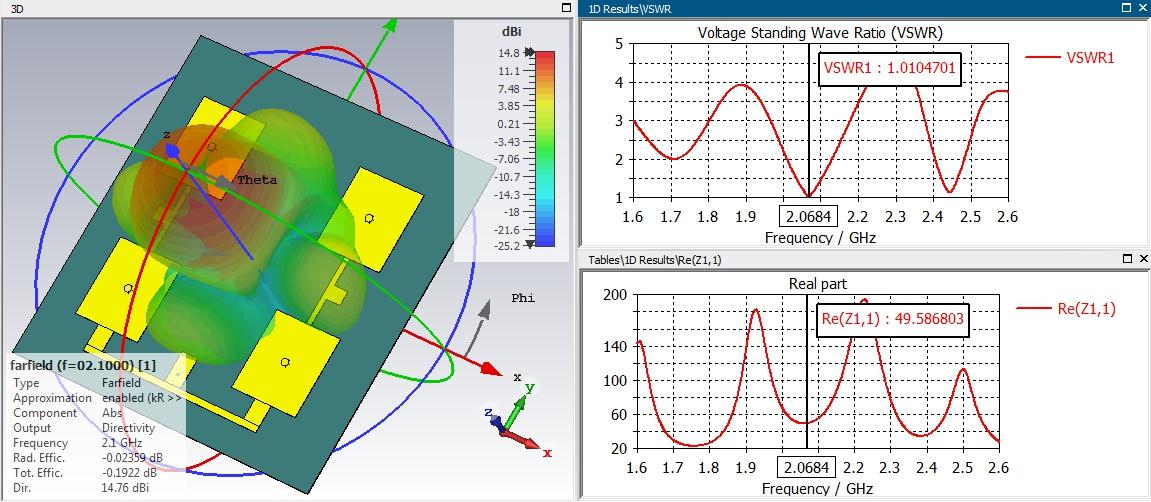Select the Re(Z1,1) legend entry
1151x502 pixels.
(1066, 309)
